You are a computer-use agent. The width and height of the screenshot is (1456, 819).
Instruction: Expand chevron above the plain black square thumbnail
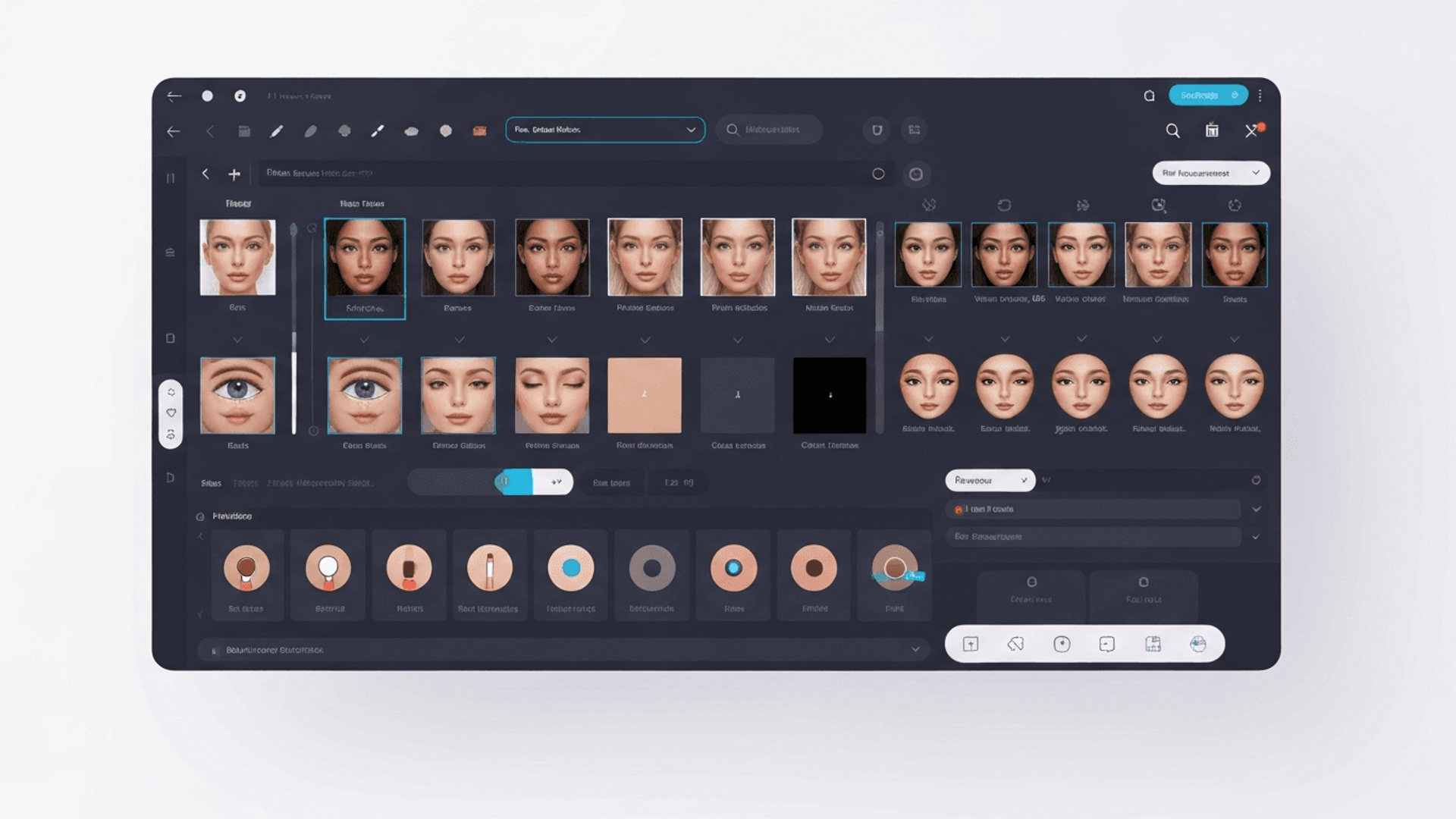point(830,340)
